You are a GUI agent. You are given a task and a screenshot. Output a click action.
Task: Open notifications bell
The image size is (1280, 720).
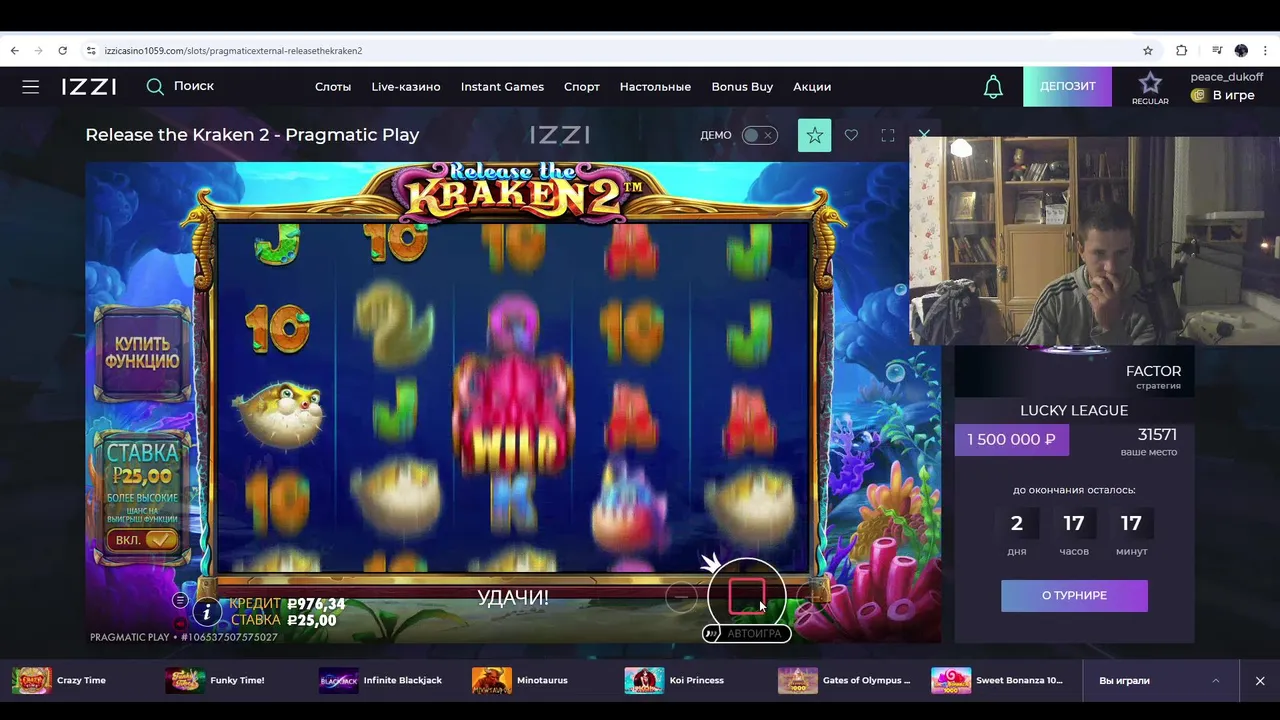point(993,87)
